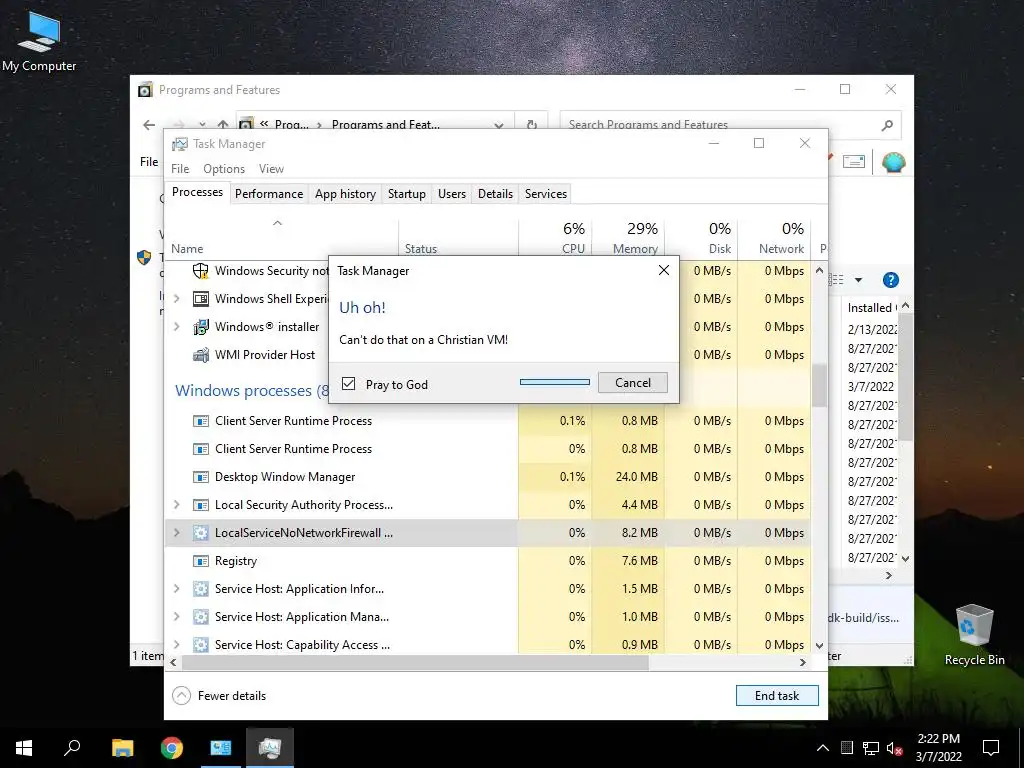The width and height of the screenshot is (1024, 768).
Task: Toggle the Pray to God checkbox
Action: 349,383
